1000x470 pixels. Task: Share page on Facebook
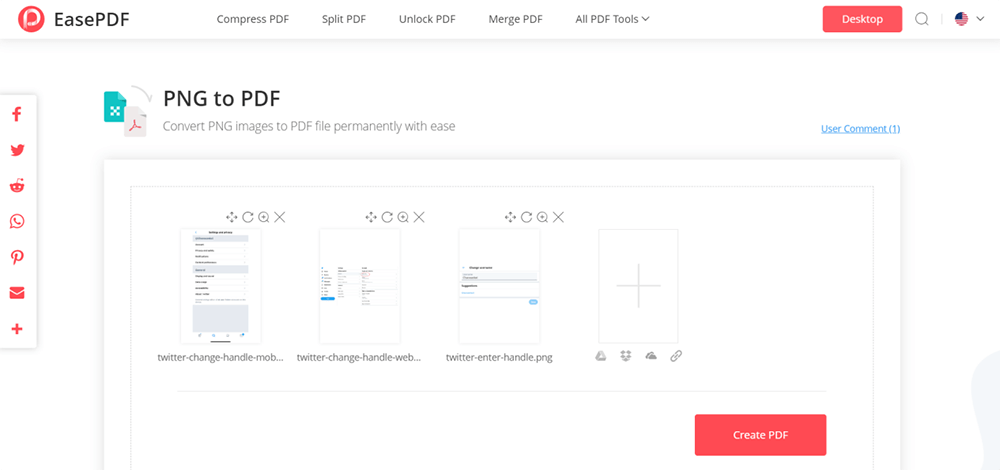(x=17, y=114)
